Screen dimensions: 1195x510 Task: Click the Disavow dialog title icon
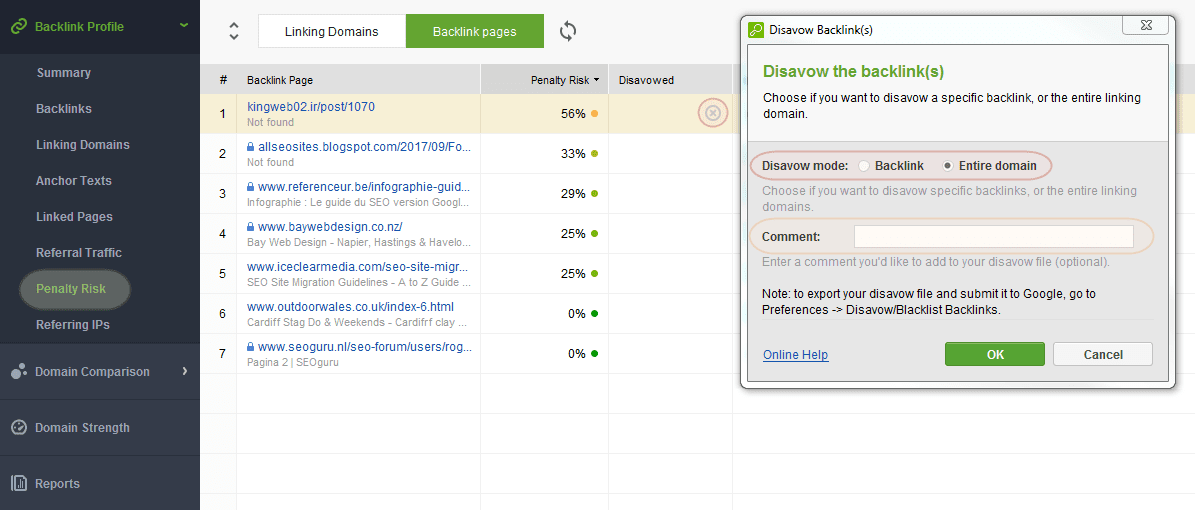pyautogui.click(x=757, y=30)
